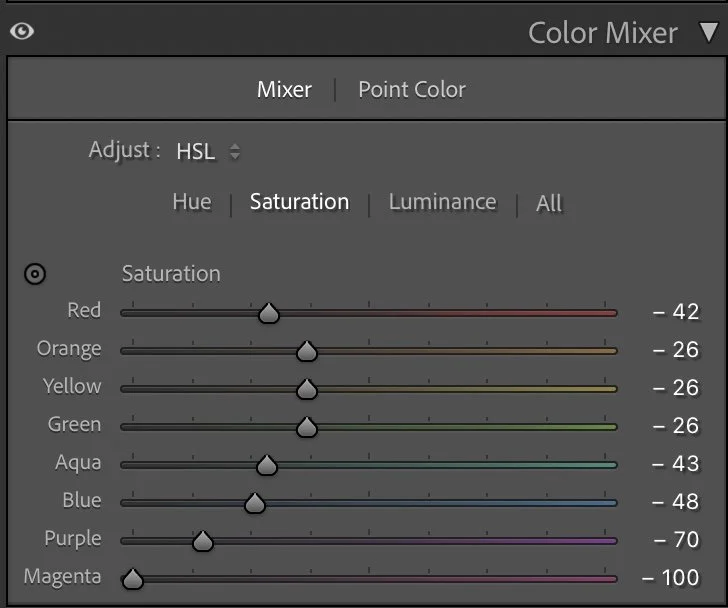Click the Magenta value -100 field

(670, 578)
